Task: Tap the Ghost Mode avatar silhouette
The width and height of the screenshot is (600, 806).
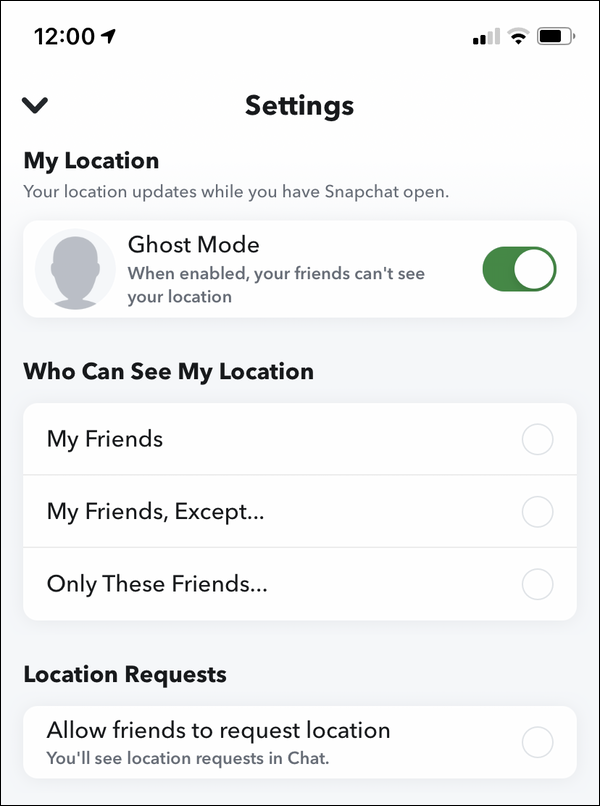Action: coord(75,269)
